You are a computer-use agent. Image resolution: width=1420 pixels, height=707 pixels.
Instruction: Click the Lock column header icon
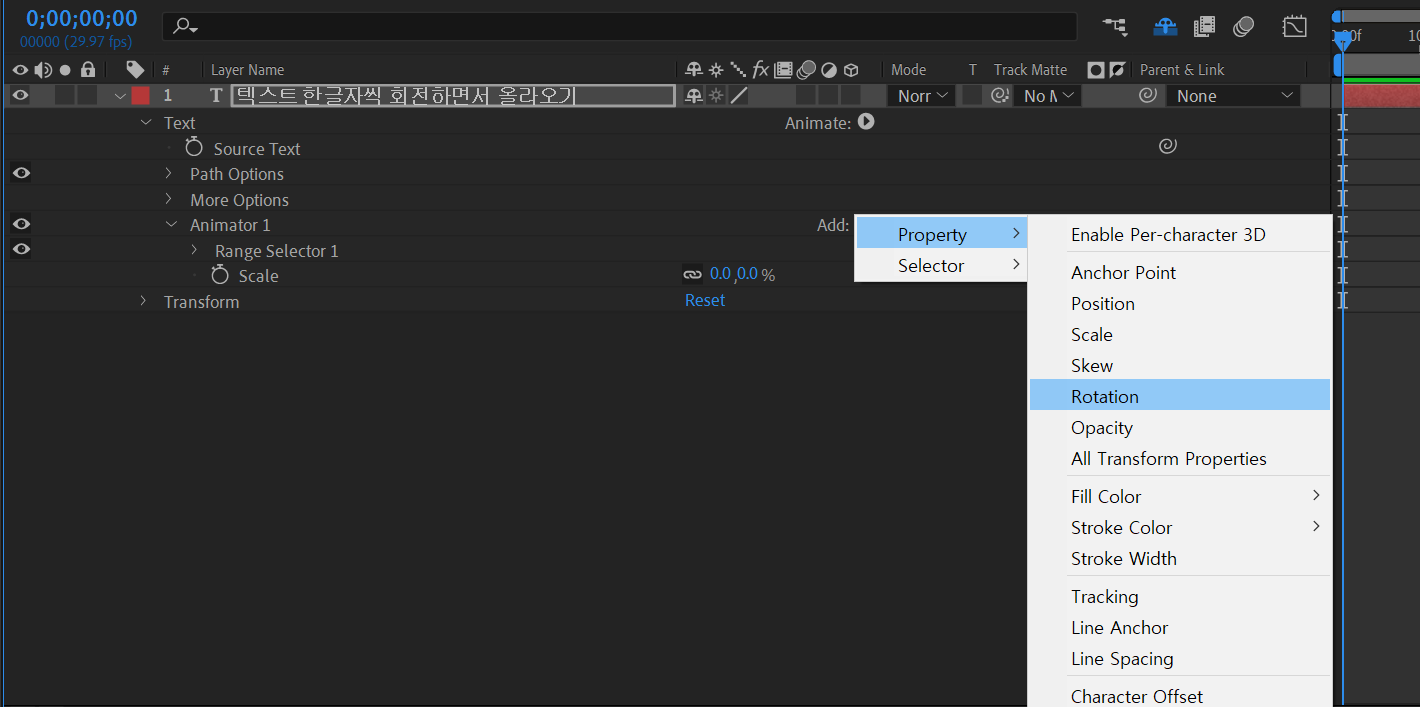tap(88, 69)
